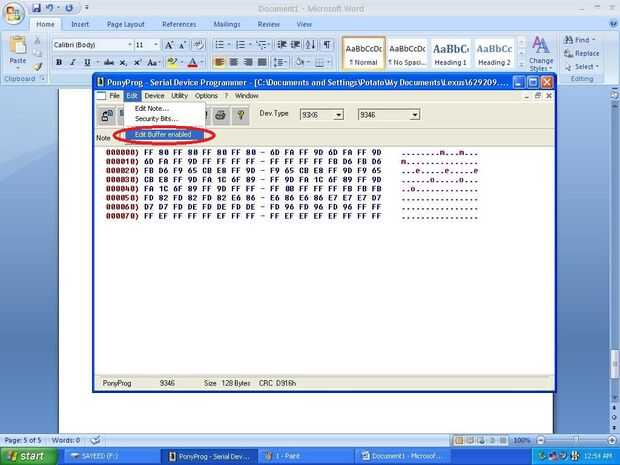
Task: Open the Select dropdown in Editing group
Action: pos(583,67)
